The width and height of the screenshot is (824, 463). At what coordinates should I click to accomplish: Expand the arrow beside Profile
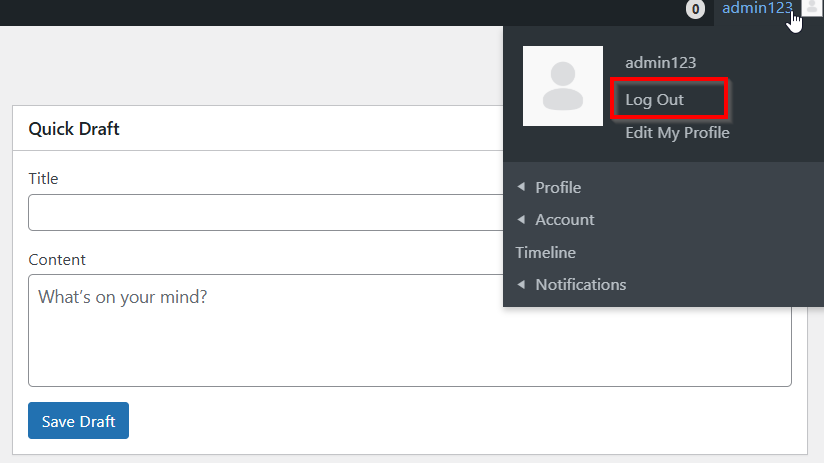pyautogui.click(x=520, y=187)
